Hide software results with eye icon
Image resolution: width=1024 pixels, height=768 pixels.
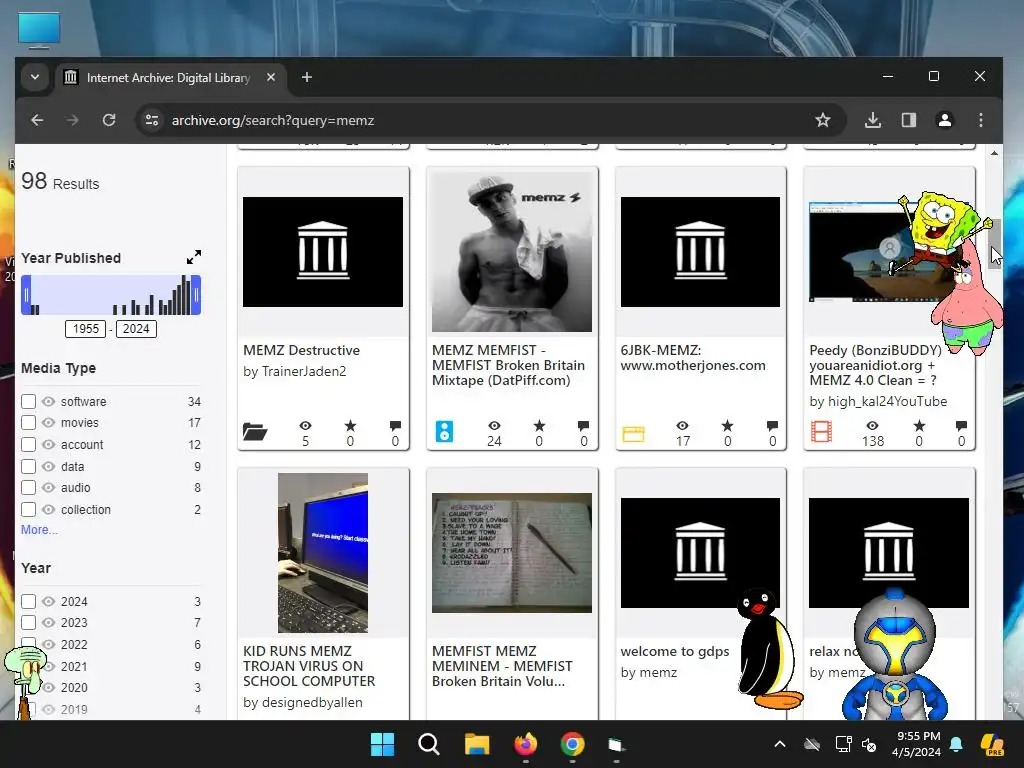click(48, 401)
